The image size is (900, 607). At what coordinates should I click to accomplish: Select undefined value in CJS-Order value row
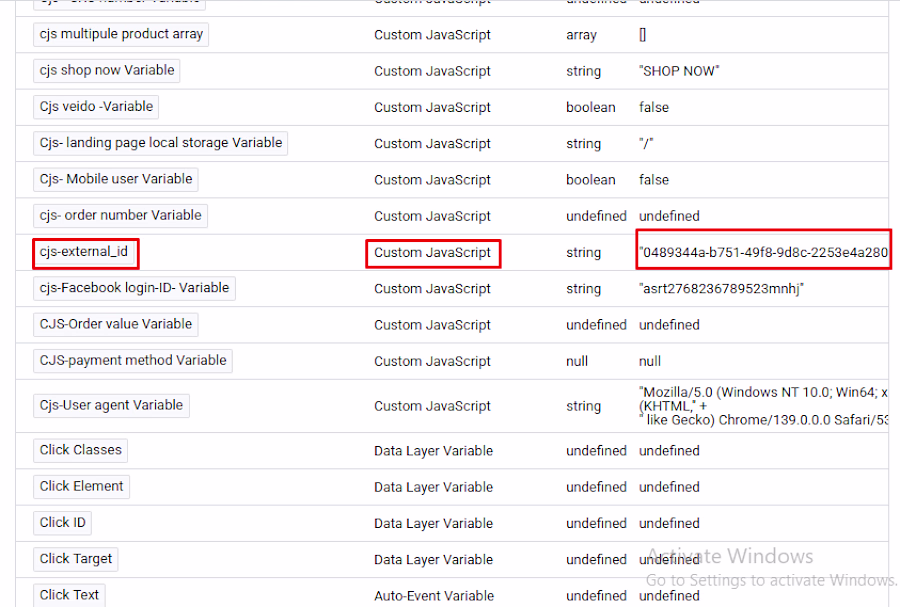coord(669,325)
